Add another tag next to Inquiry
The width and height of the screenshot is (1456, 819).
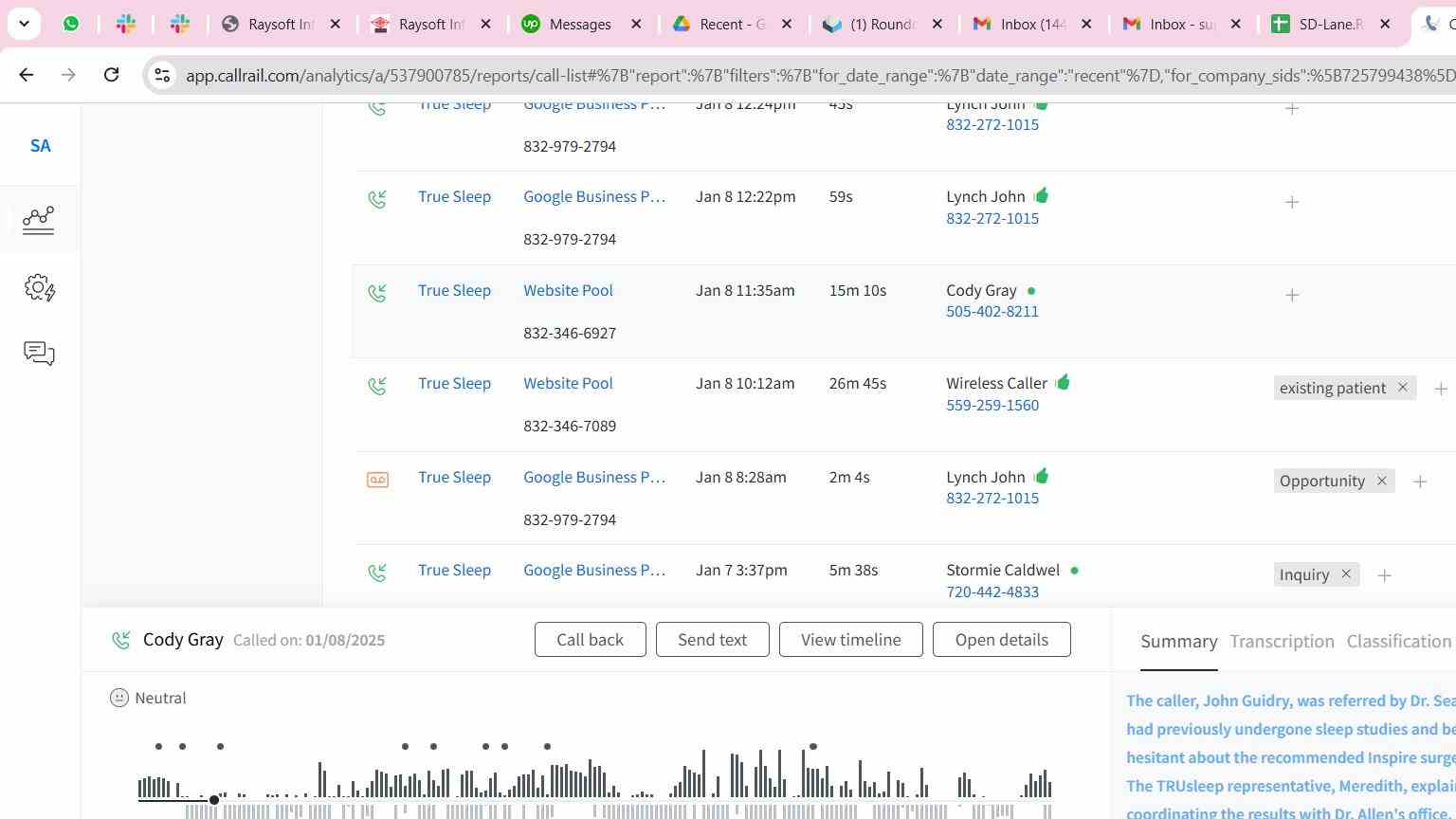[x=1385, y=575]
